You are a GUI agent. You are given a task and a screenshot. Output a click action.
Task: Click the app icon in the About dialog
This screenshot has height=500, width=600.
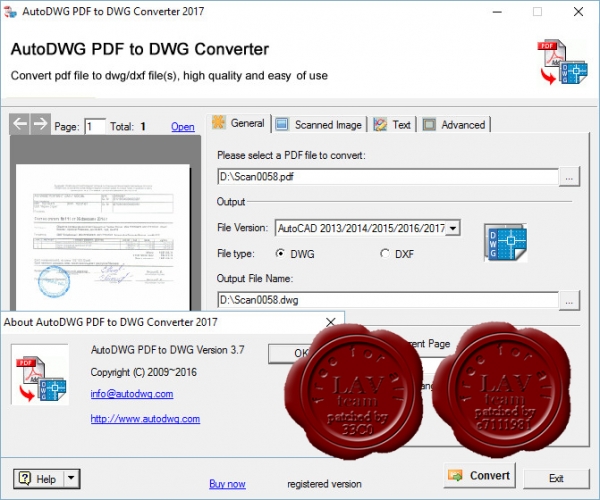(40, 374)
